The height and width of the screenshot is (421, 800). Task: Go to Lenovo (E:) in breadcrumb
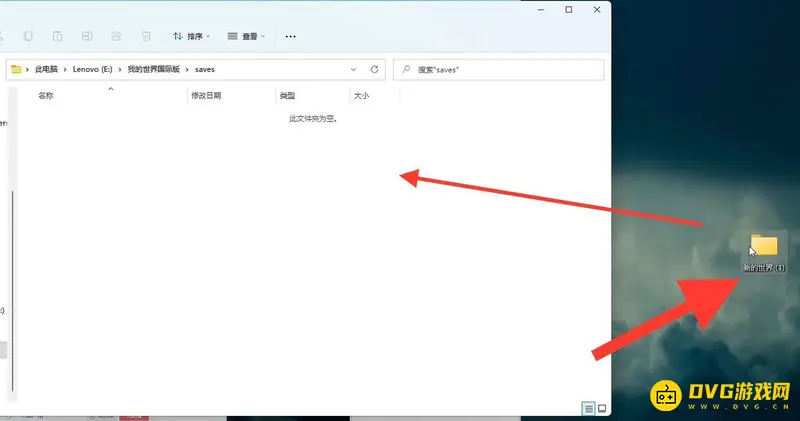pyautogui.click(x=94, y=70)
